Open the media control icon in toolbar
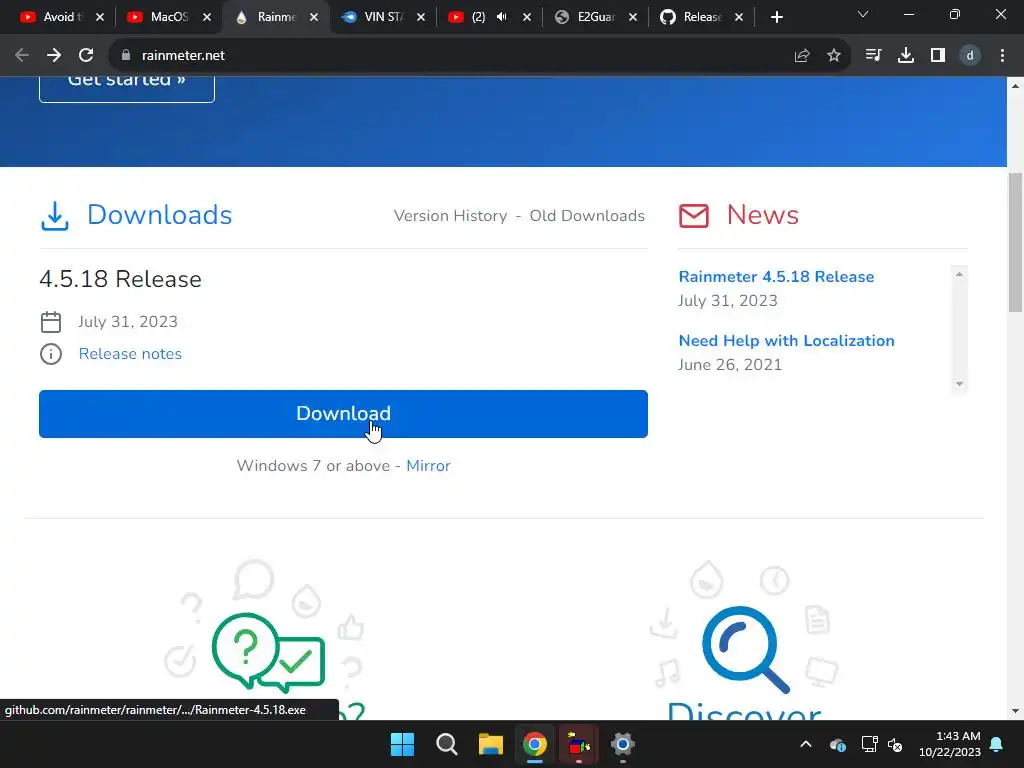 (x=873, y=56)
